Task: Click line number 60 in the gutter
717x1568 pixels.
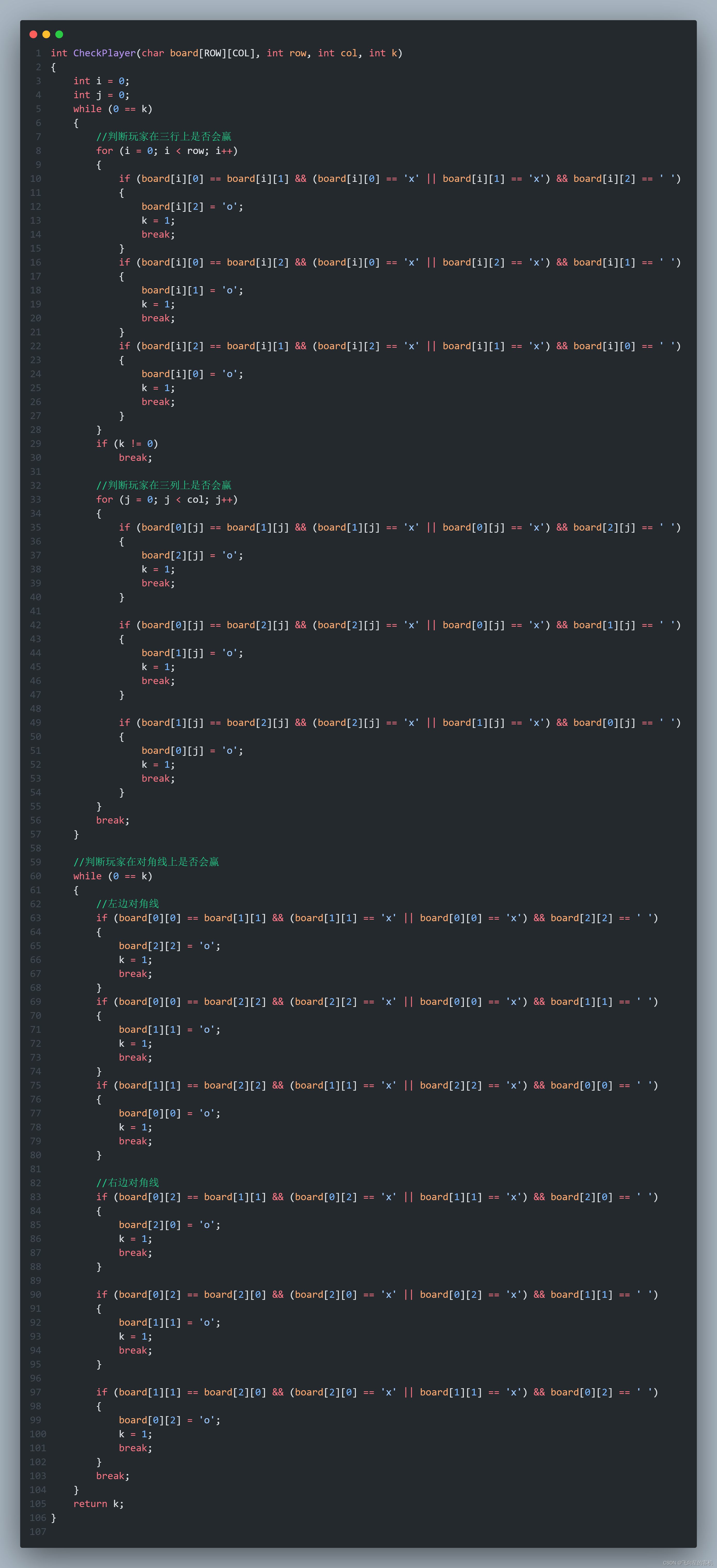Action: point(35,876)
